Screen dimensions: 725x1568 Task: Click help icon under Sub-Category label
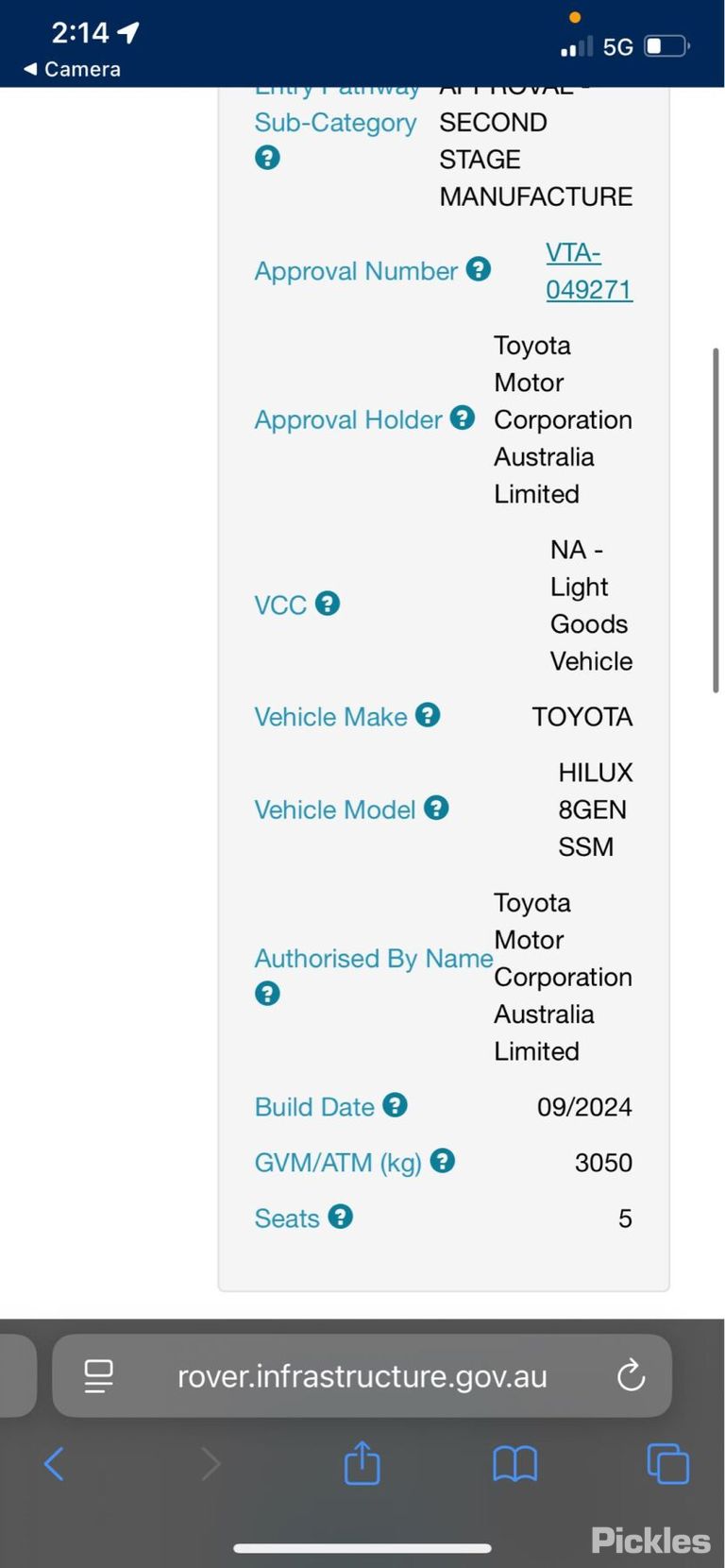[267, 158]
